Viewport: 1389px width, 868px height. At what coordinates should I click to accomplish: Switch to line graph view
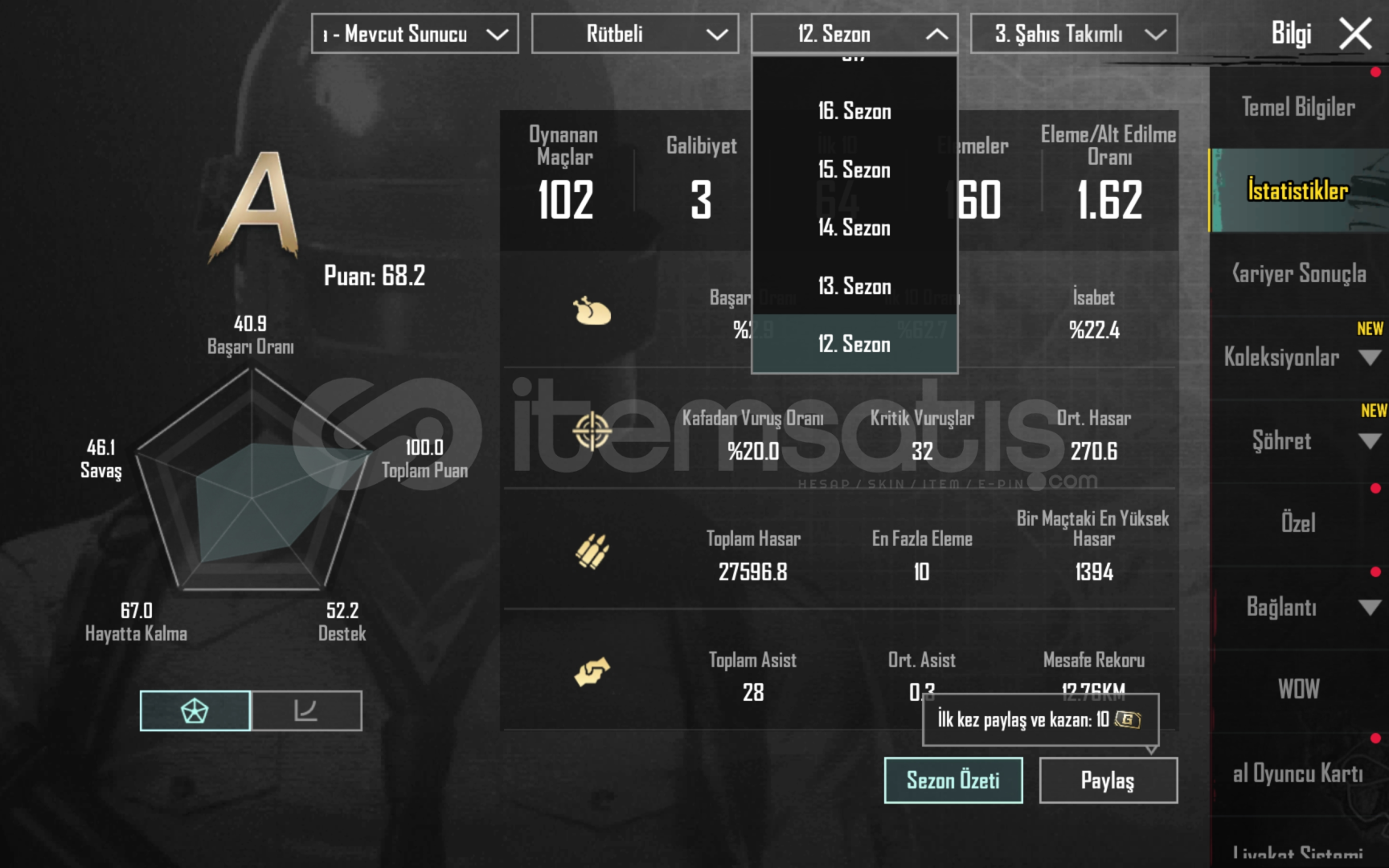coord(306,710)
